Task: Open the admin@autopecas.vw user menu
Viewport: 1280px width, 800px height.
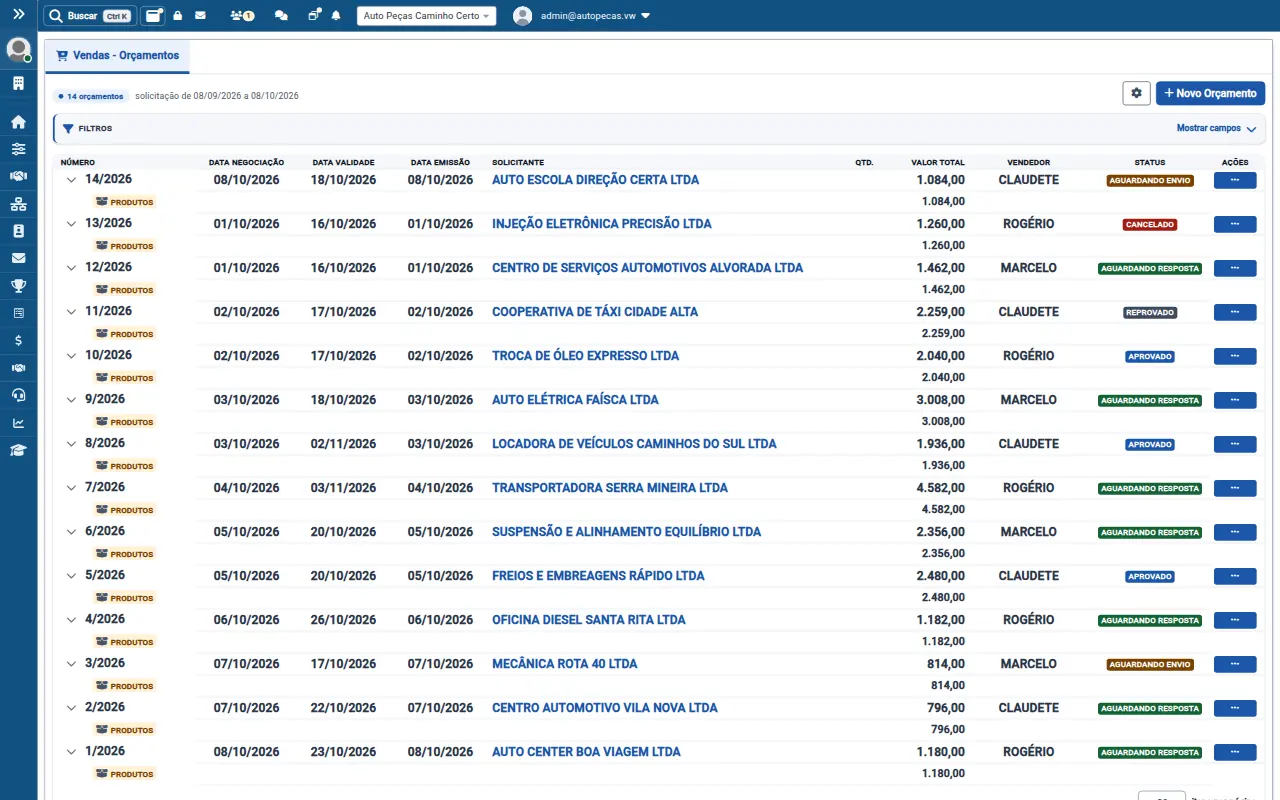Action: point(582,16)
